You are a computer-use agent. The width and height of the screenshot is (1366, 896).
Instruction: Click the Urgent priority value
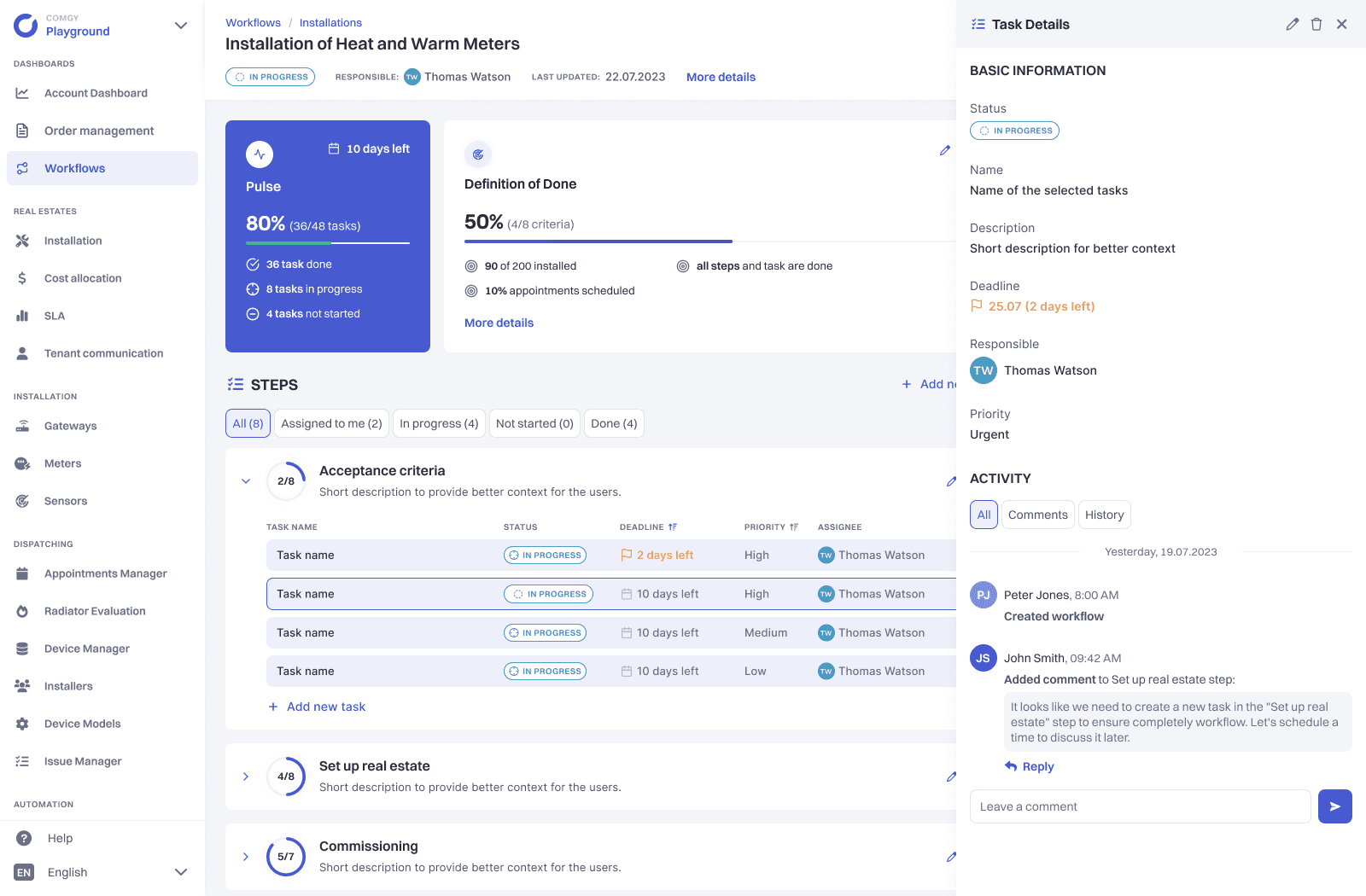click(989, 434)
